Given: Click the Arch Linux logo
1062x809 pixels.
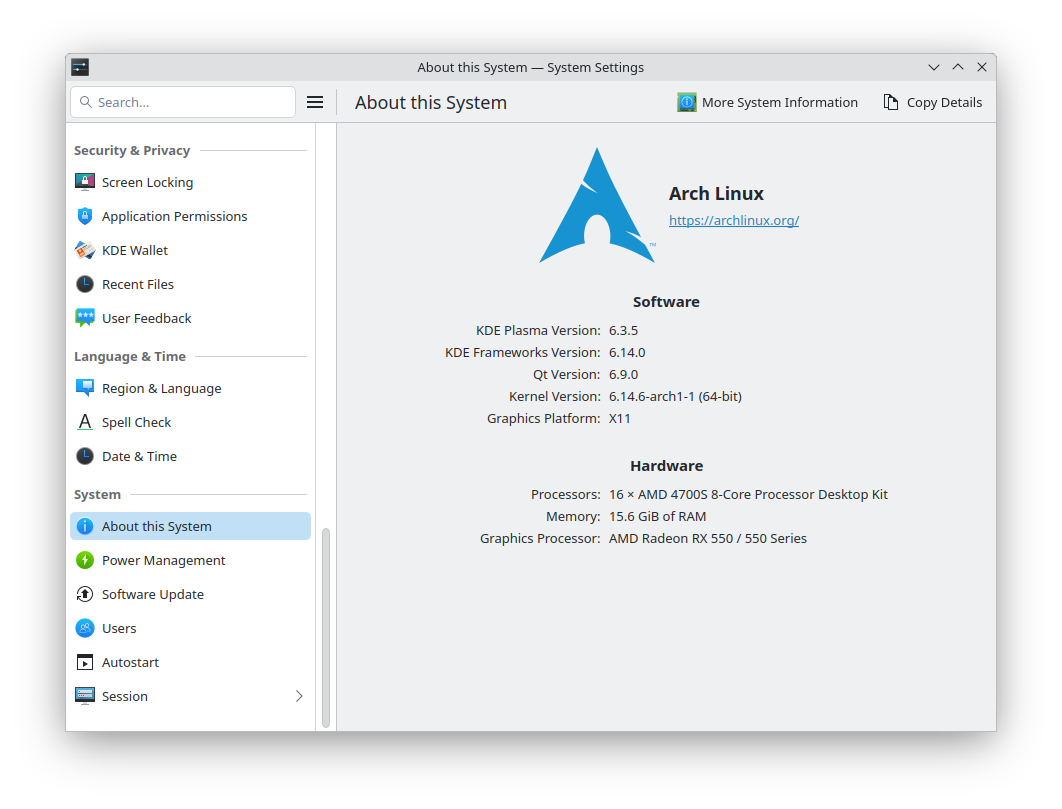Looking at the screenshot, I should pos(597,205).
